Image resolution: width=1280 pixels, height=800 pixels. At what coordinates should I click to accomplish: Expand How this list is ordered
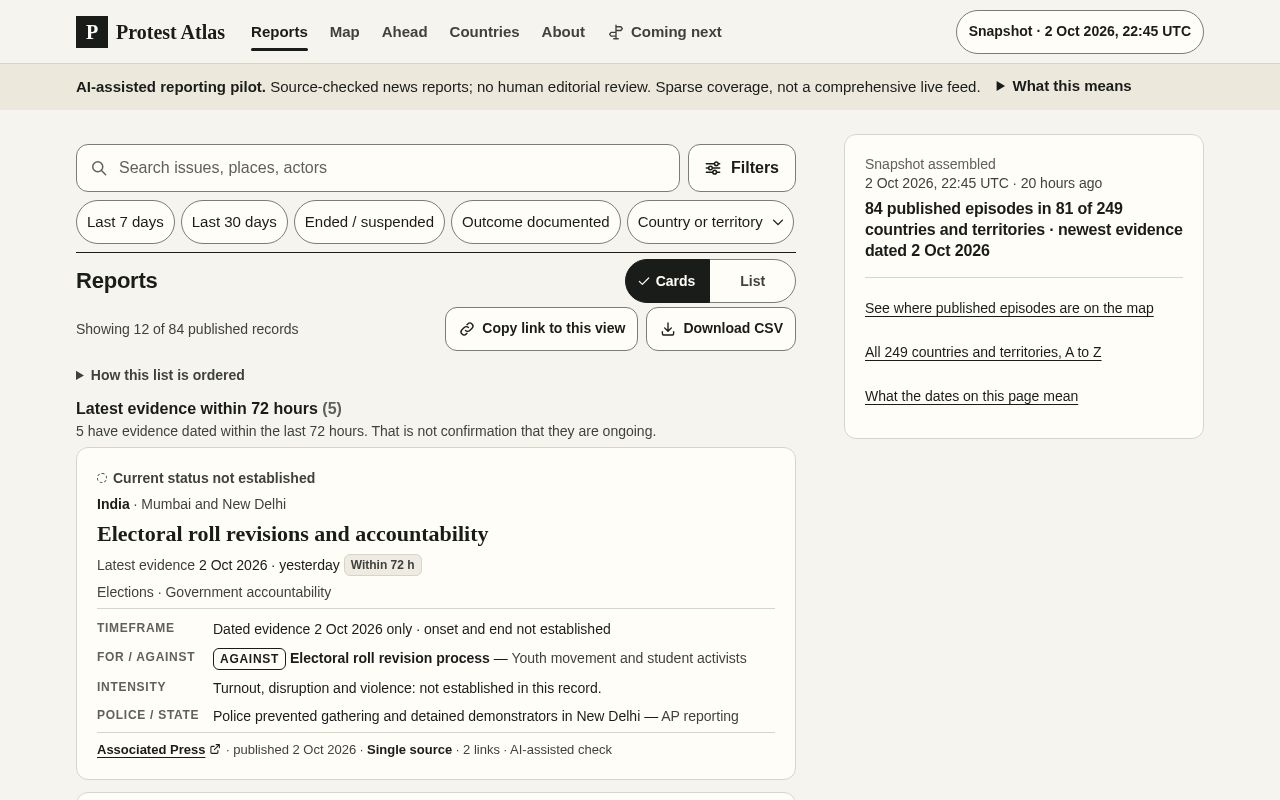click(160, 375)
